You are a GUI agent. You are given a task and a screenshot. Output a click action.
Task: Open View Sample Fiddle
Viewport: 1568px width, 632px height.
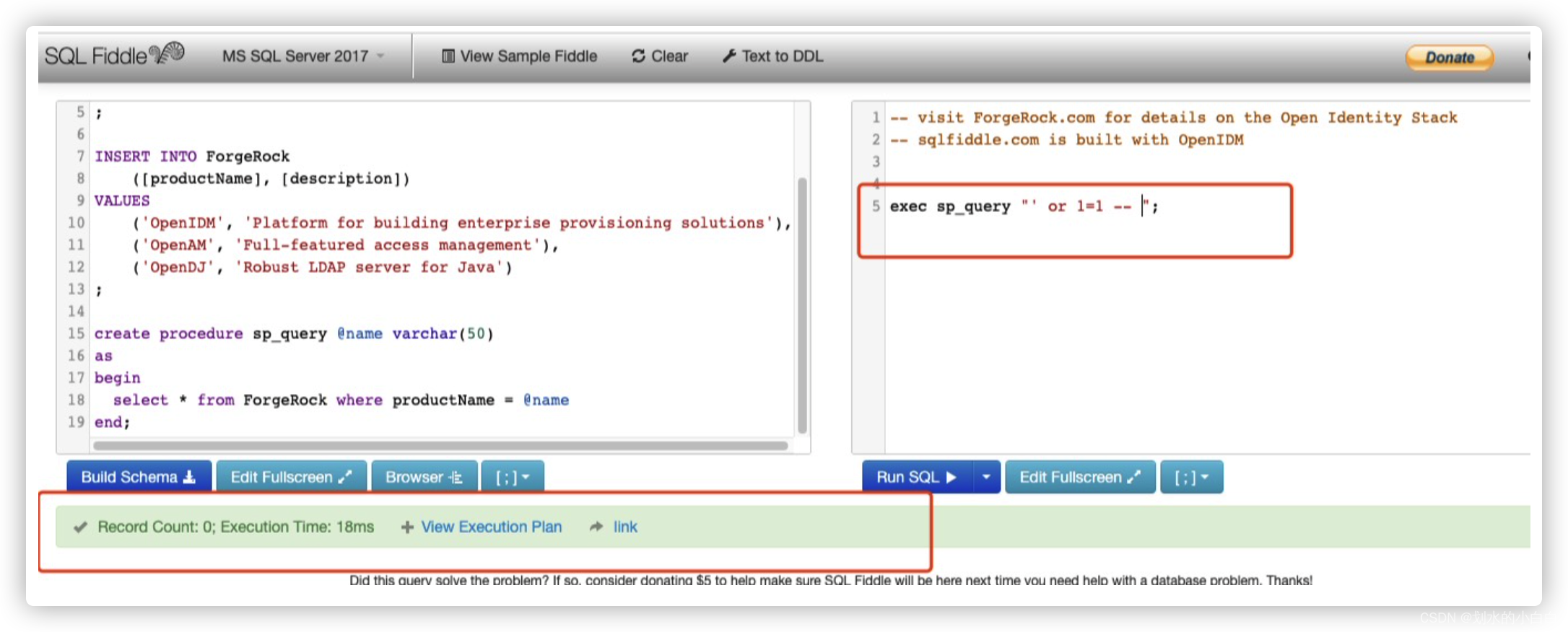point(519,56)
